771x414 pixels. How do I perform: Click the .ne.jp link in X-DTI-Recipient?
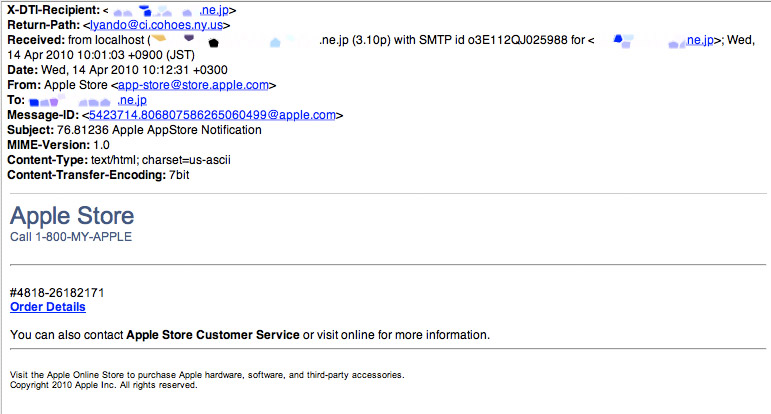214,10
